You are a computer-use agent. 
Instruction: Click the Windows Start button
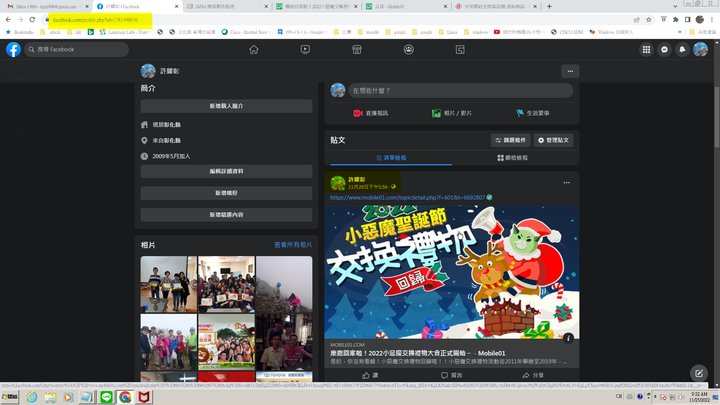tap(10, 397)
